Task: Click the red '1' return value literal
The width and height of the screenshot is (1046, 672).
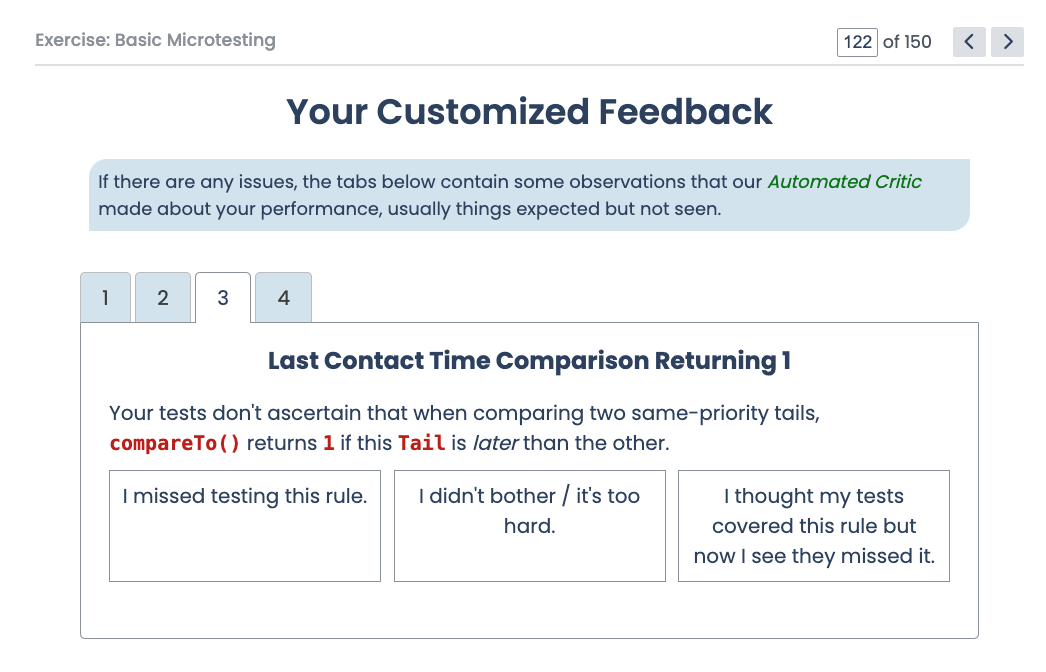Action: pyautogui.click(x=328, y=443)
